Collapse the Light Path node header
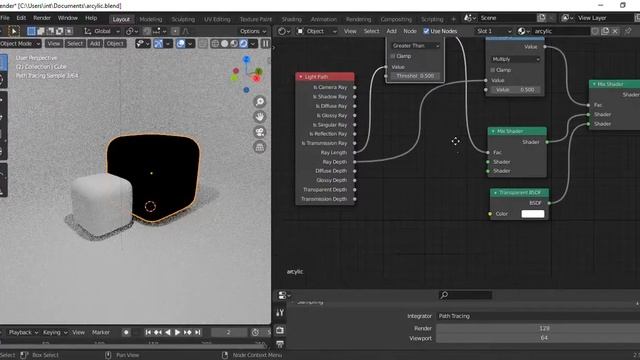 301,77
